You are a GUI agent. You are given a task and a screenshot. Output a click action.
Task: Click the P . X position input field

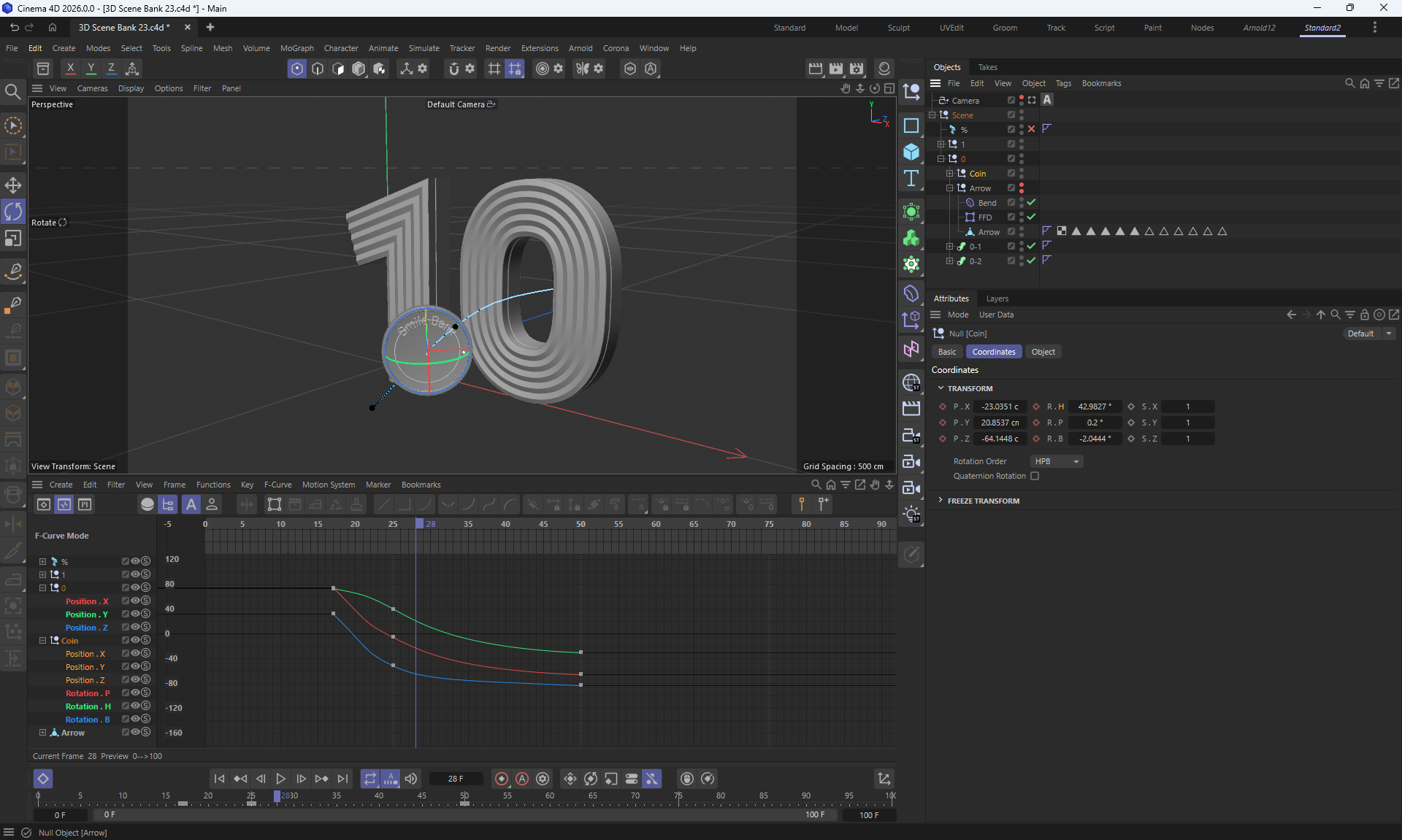click(1000, 406)
